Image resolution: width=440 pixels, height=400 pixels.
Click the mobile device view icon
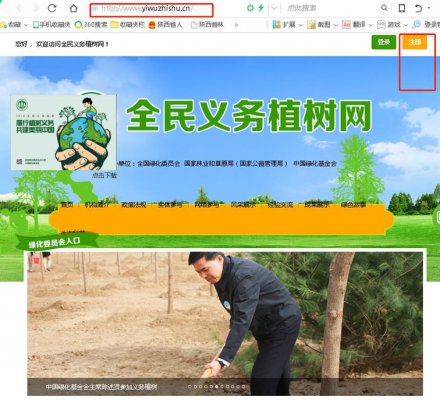point(402,8)
